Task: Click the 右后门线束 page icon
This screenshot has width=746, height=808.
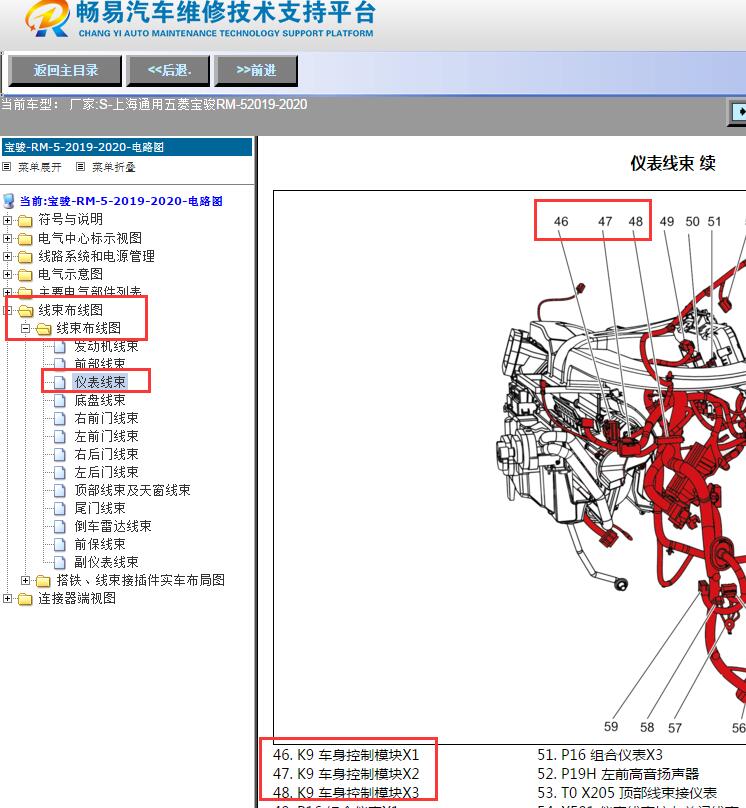Action: (60, 454)
